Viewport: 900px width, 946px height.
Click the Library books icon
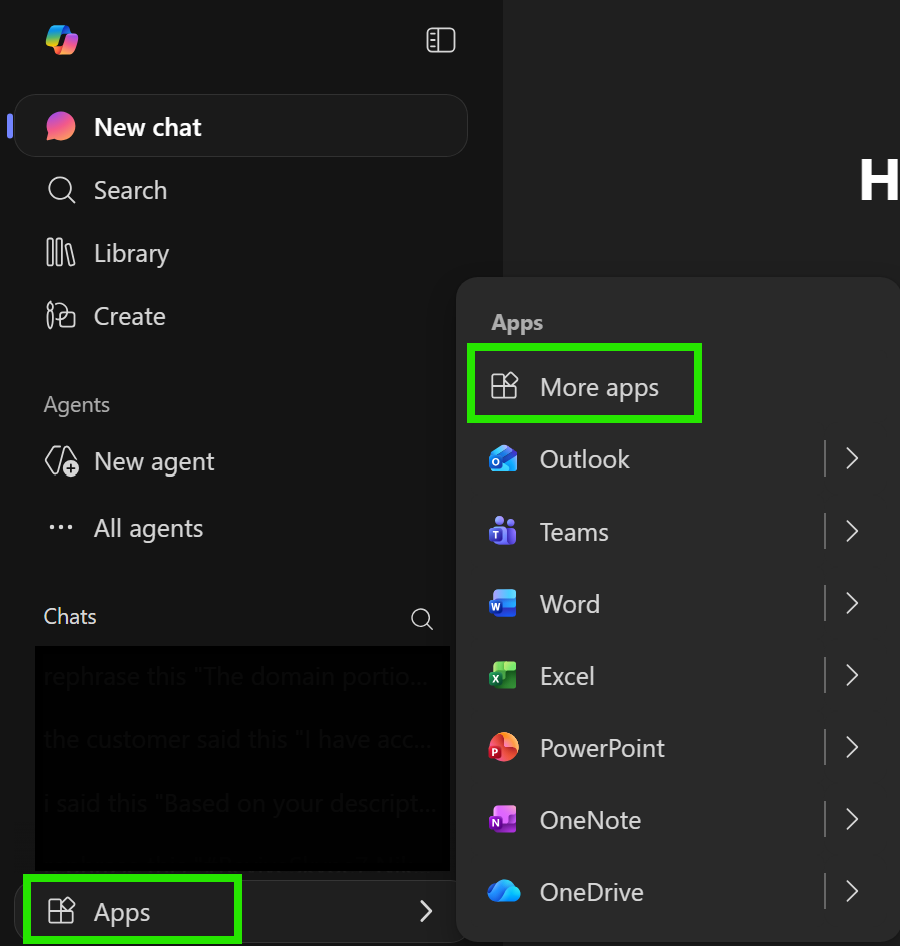61,252
